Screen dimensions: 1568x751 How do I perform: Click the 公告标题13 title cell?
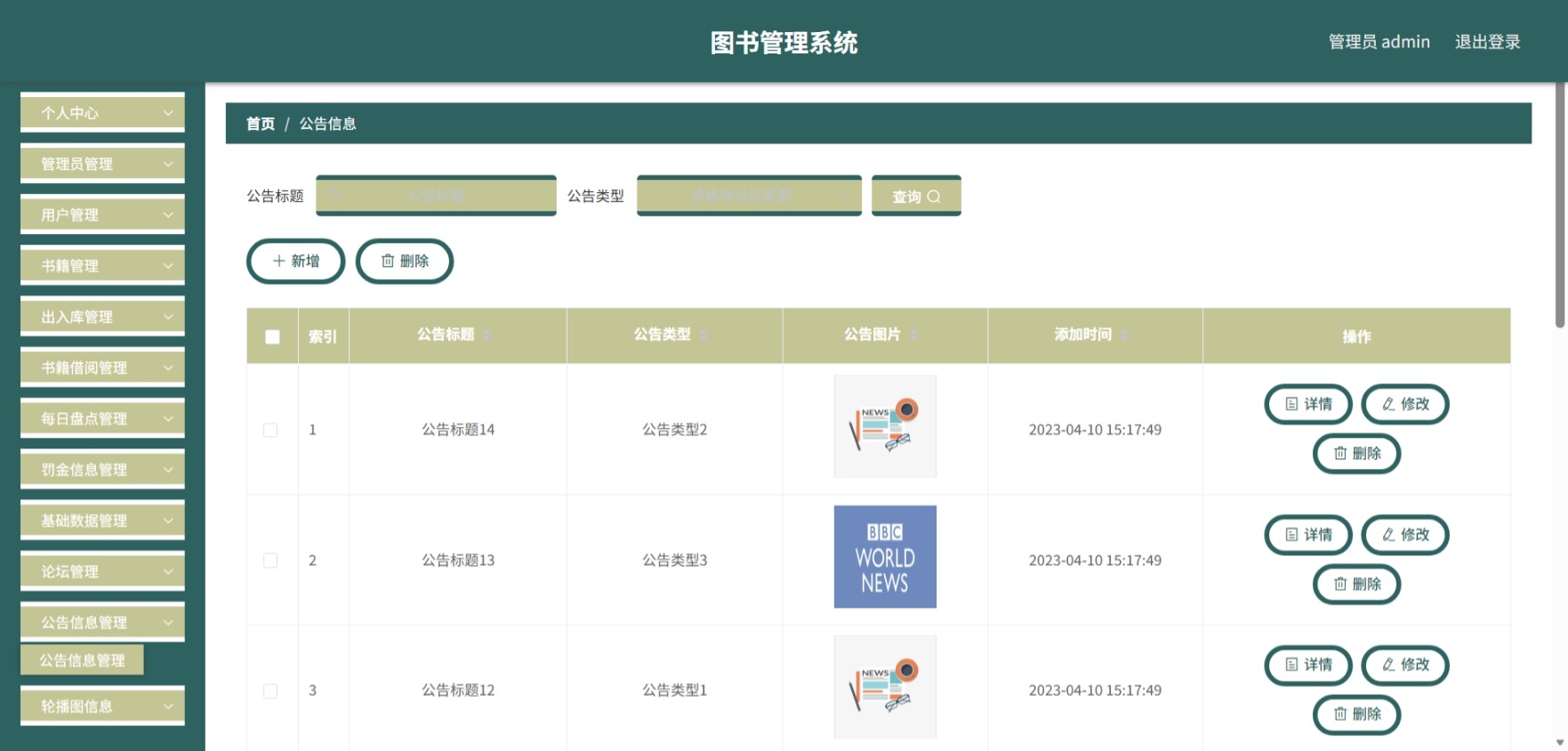pos(458,561)
